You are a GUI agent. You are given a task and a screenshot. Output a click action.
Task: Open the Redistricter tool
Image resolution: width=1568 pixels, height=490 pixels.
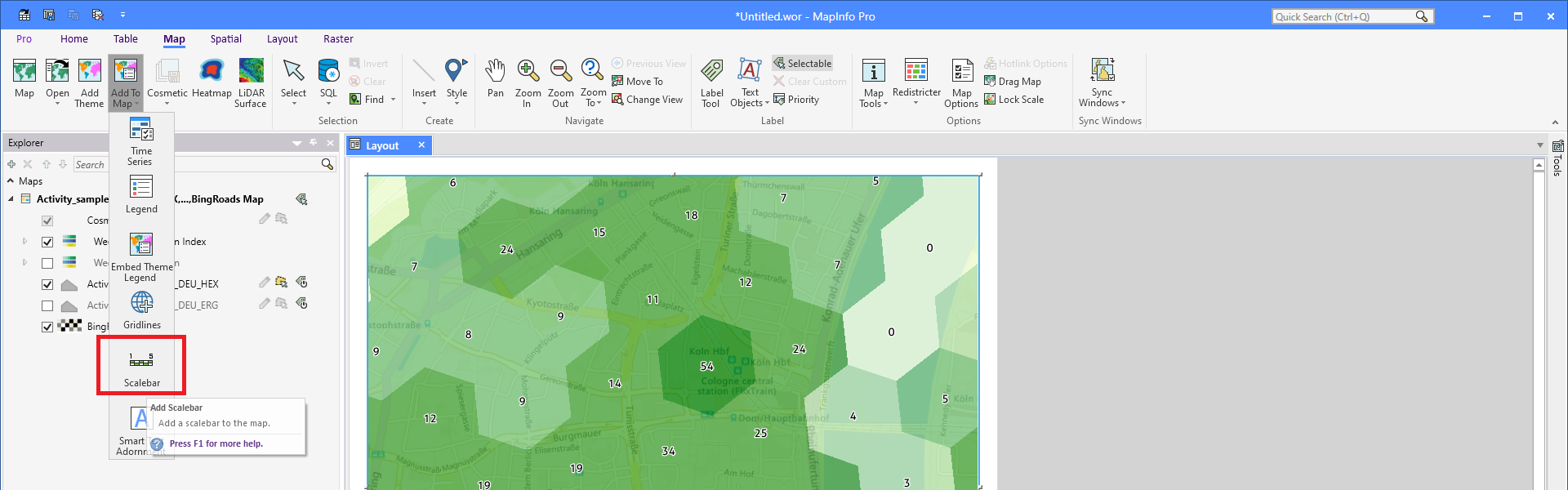916,80
